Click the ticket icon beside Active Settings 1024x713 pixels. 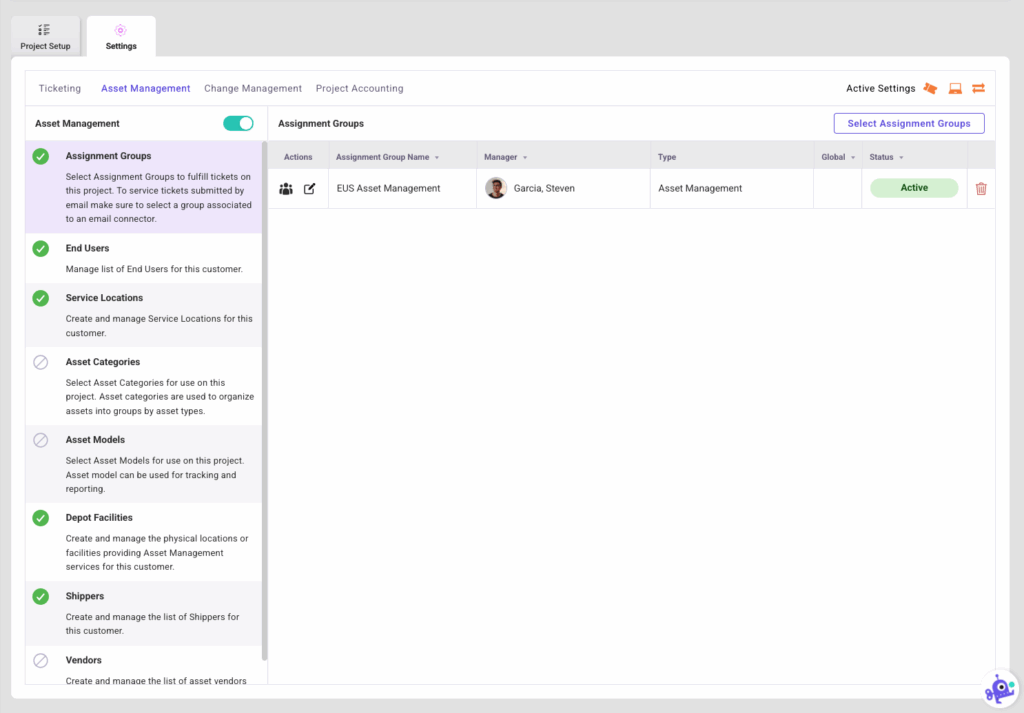930,89
